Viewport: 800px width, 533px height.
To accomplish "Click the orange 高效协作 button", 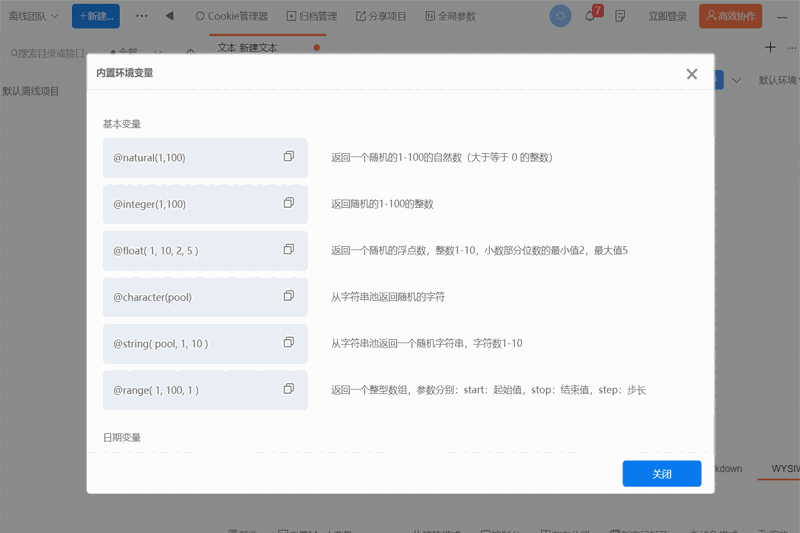I will 731,16.
